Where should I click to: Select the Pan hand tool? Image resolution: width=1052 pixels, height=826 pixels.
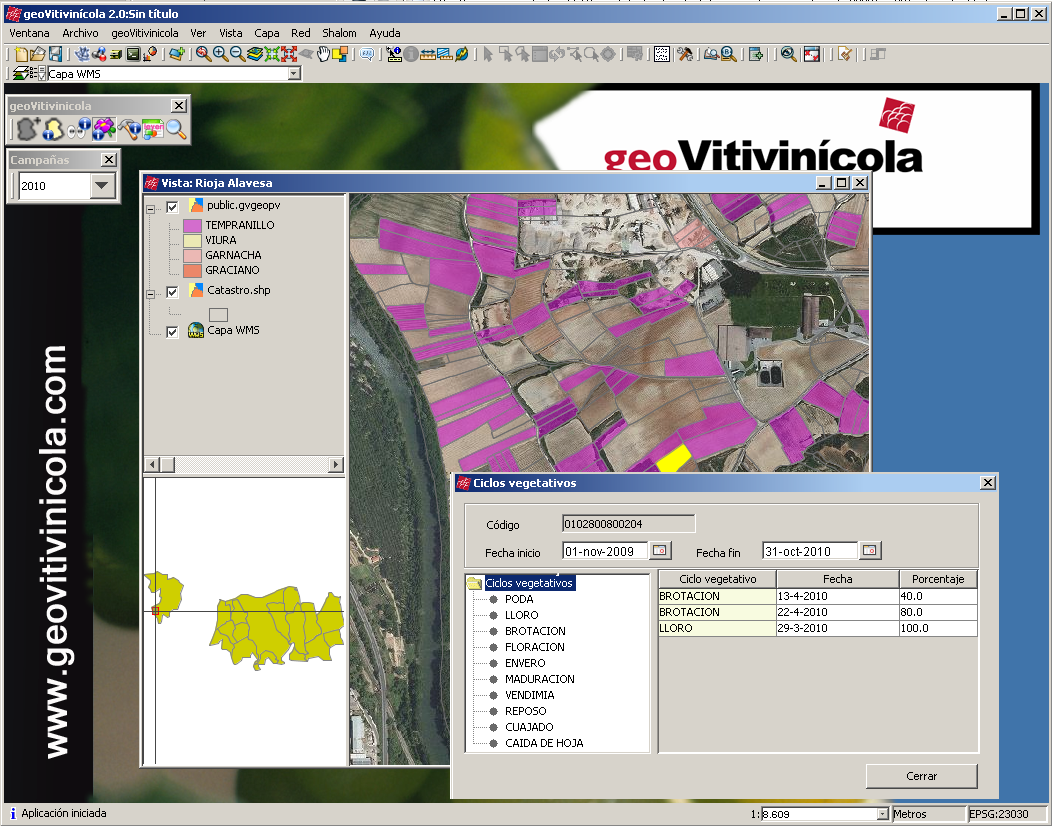coord(323,54)
